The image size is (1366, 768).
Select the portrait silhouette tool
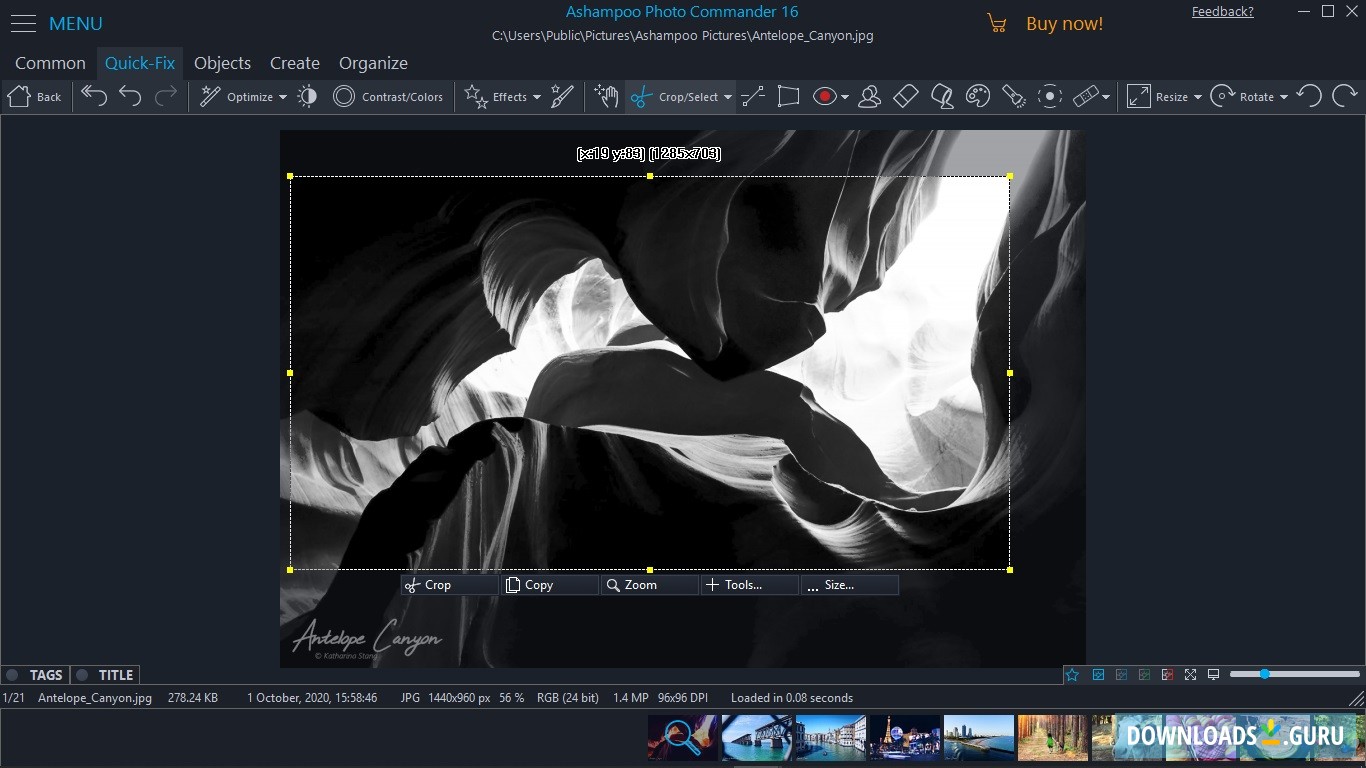pyautogui.click(x=869, y=96)
